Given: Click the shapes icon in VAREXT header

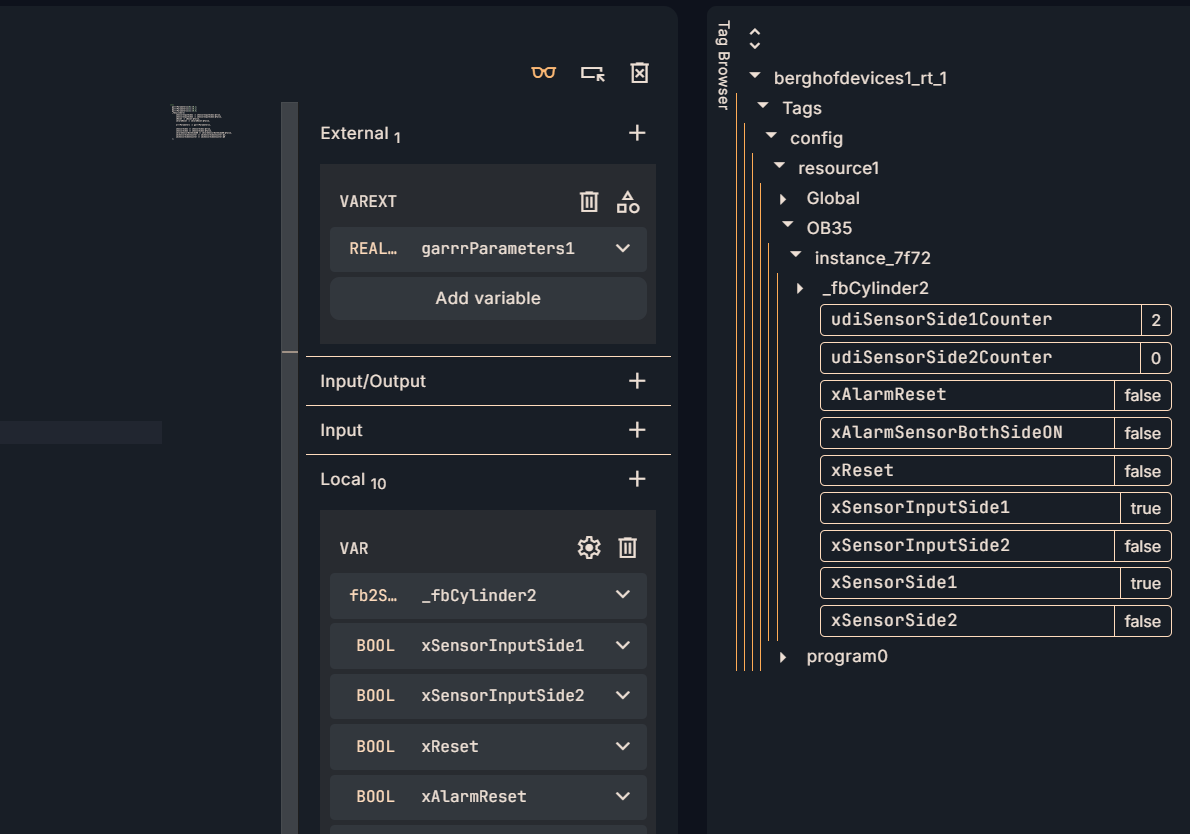Looking at the screenshot, I should (628, 202).
